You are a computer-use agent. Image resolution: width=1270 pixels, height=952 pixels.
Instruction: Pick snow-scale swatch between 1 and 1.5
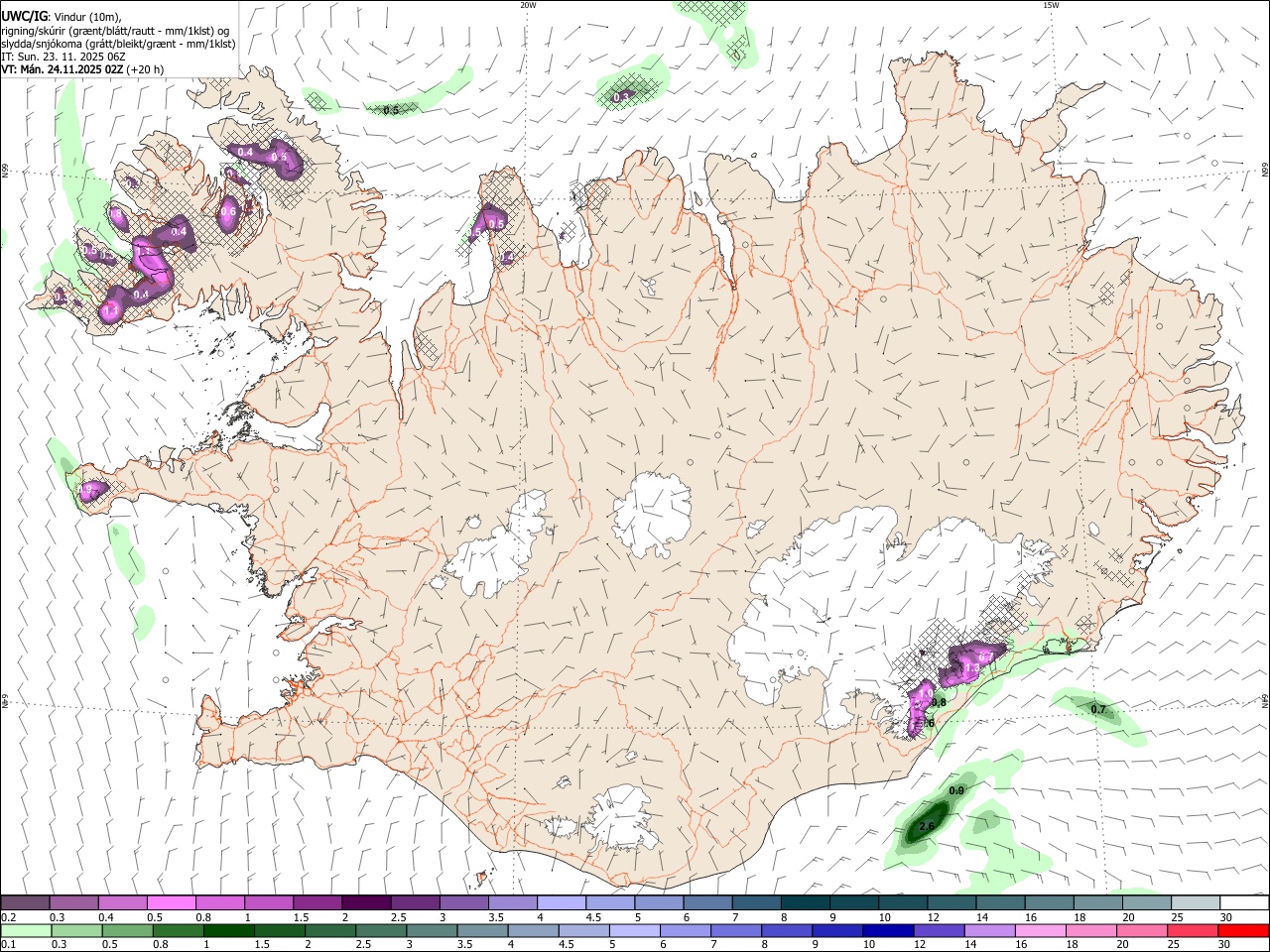pos(268,902)
